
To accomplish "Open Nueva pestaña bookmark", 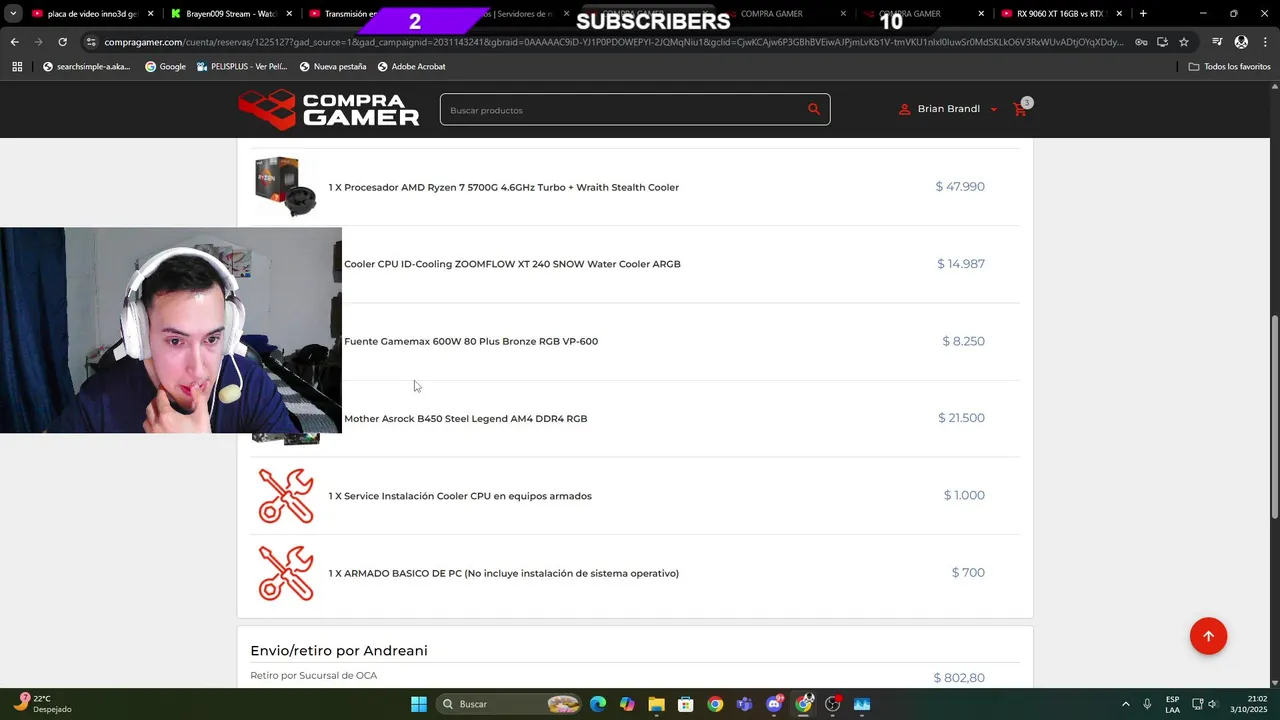I will tap(333, 66).
